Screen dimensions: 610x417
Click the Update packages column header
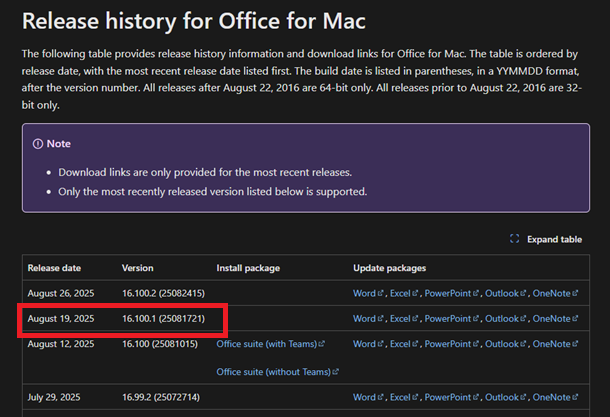[x=389, y=268]
